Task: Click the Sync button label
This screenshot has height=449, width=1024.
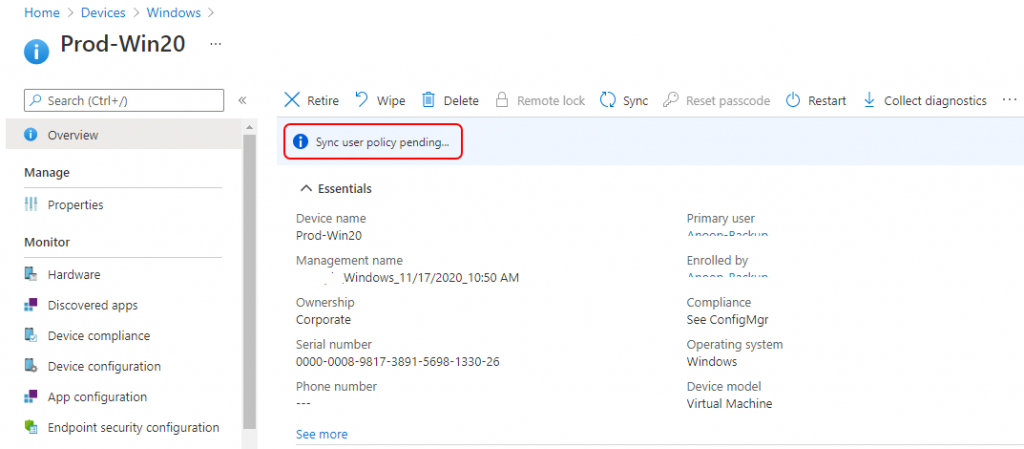Action: click(635, 101)
